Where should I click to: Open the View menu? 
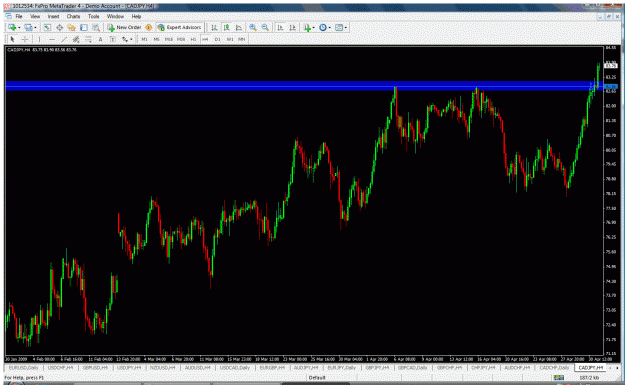pos(35,16)
